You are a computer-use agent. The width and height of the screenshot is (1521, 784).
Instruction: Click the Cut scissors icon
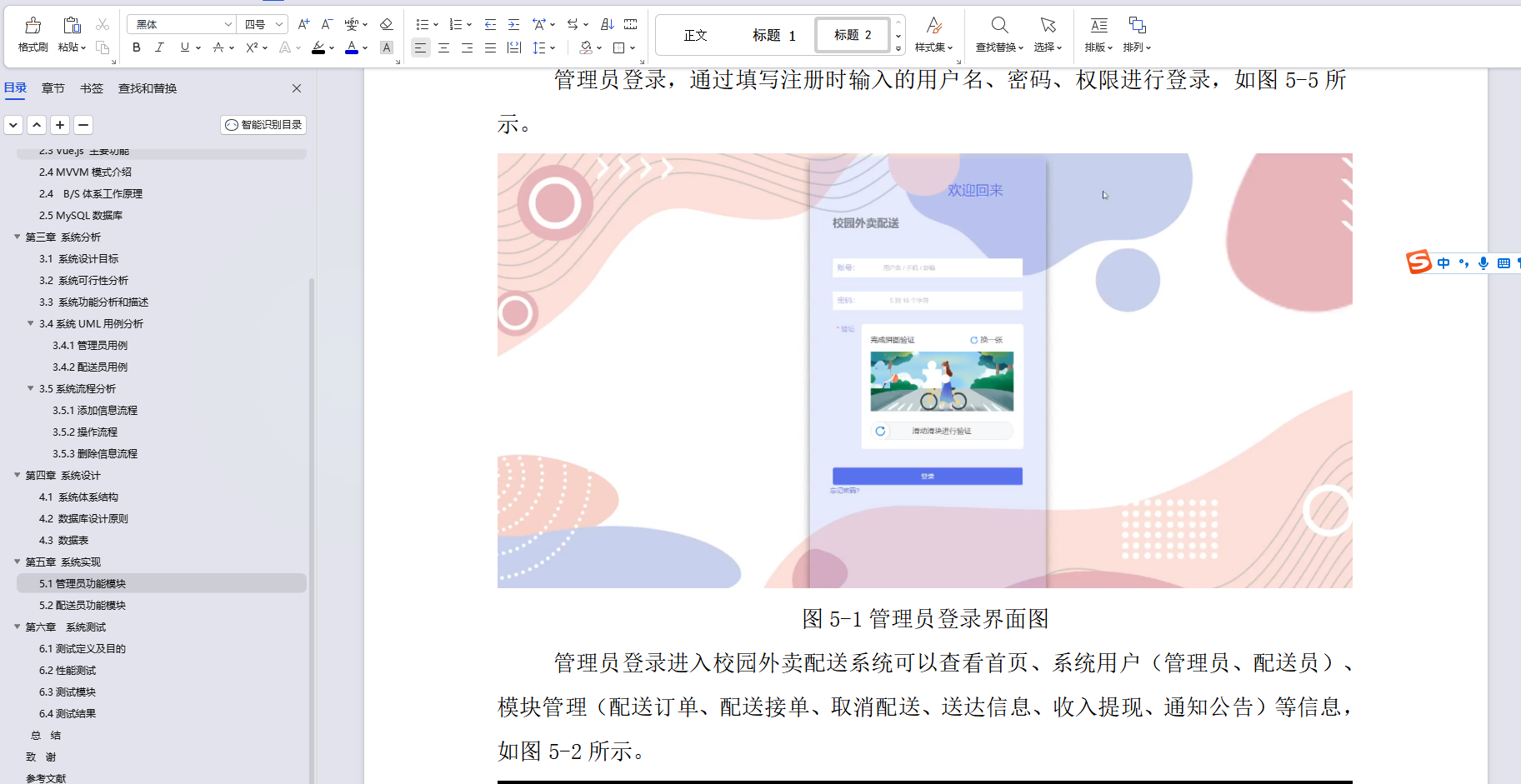coord(103,25)
